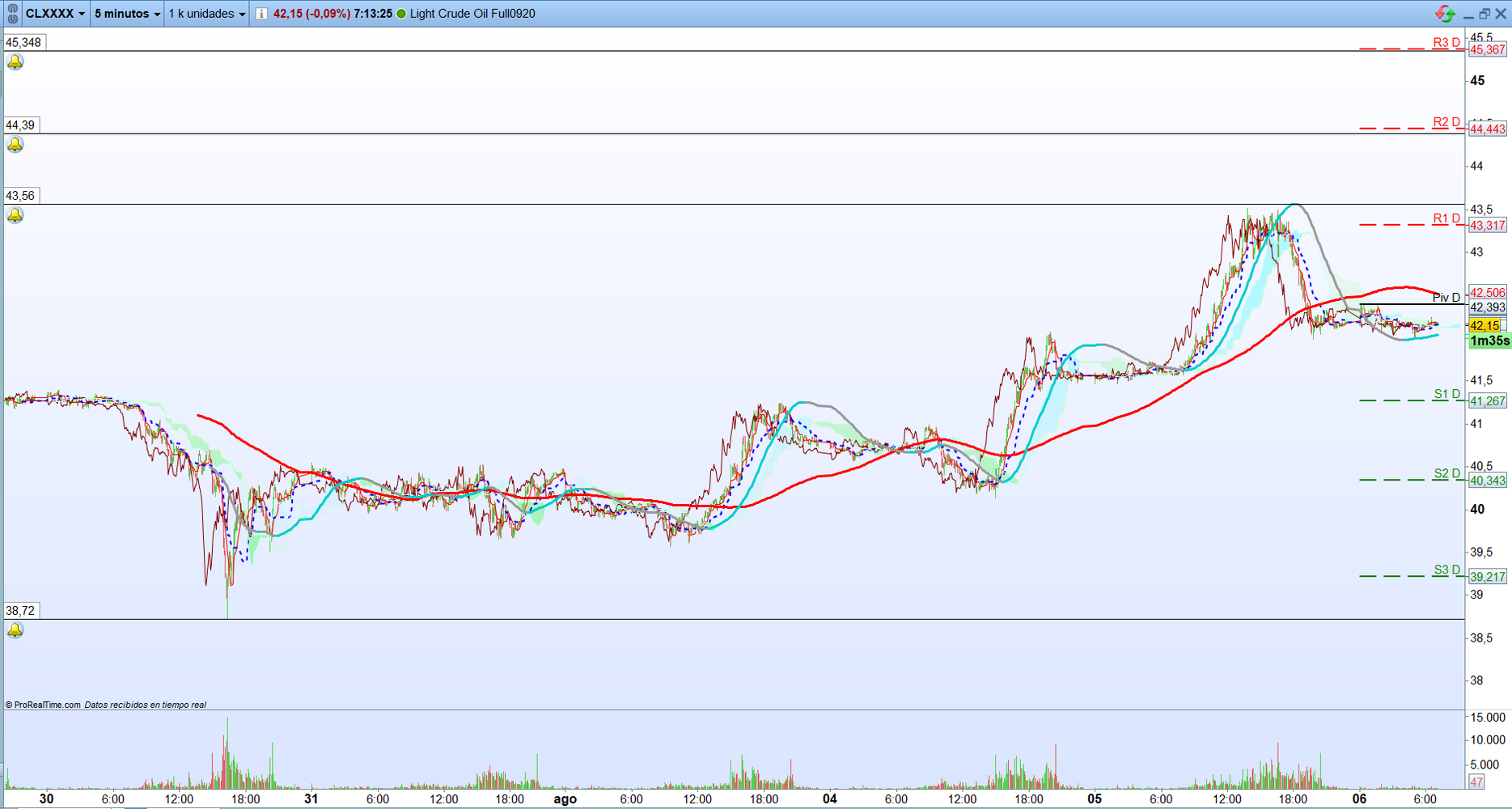The height and width of the screenshot is (809, 1512).
Task: Open the 1 k unidades dropdown
Action: (x=207, y=14)
